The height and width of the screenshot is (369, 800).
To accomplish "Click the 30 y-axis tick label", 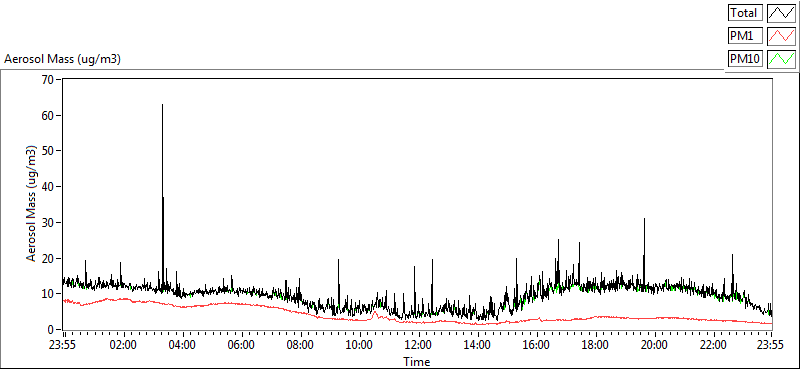I will [x=48, y=222].
